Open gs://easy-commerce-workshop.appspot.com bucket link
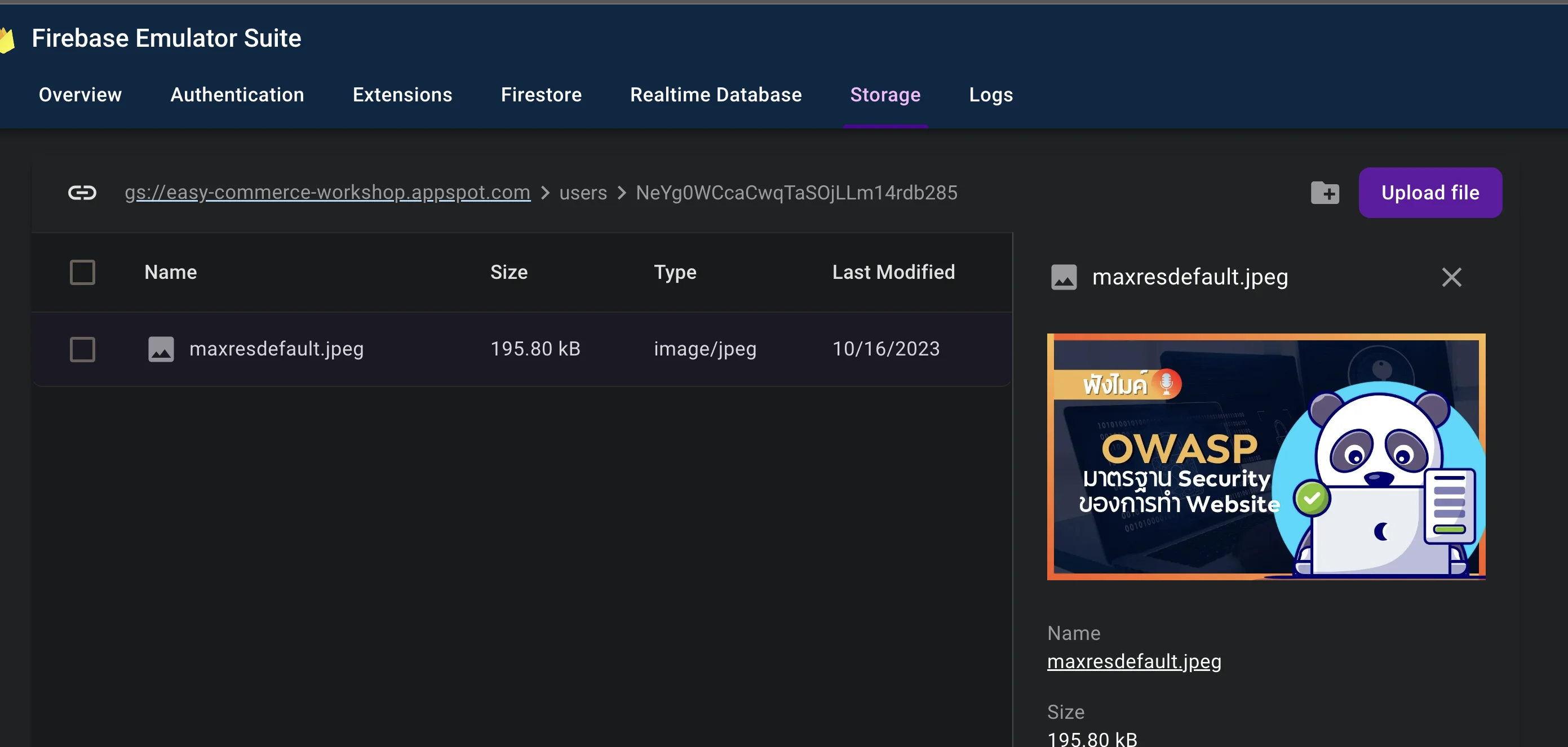The image size is (1568, 747). point(327,193)
